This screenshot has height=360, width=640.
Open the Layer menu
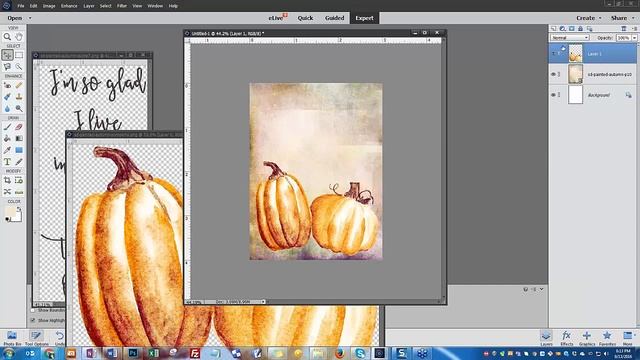click(89, 6)
